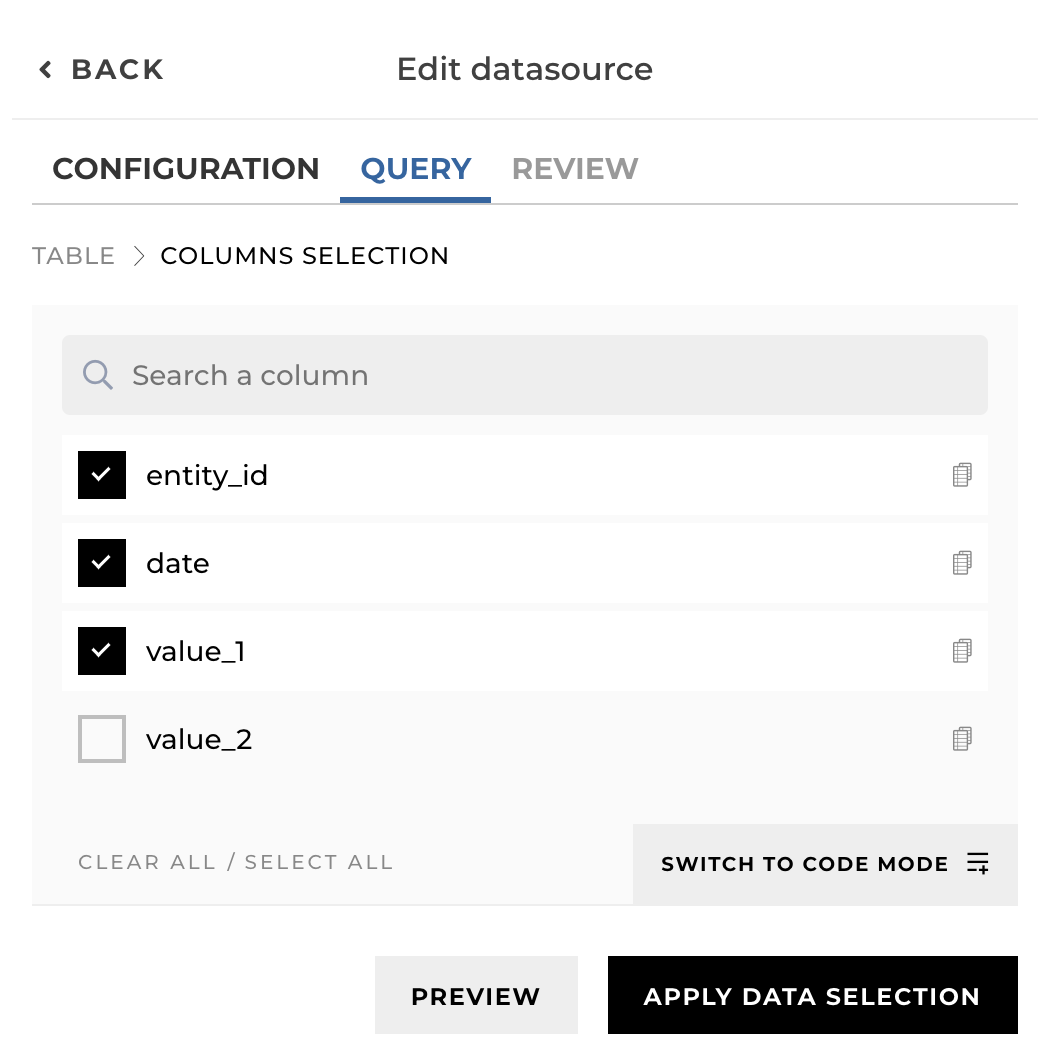Open the Review tab

coord(575,169)
